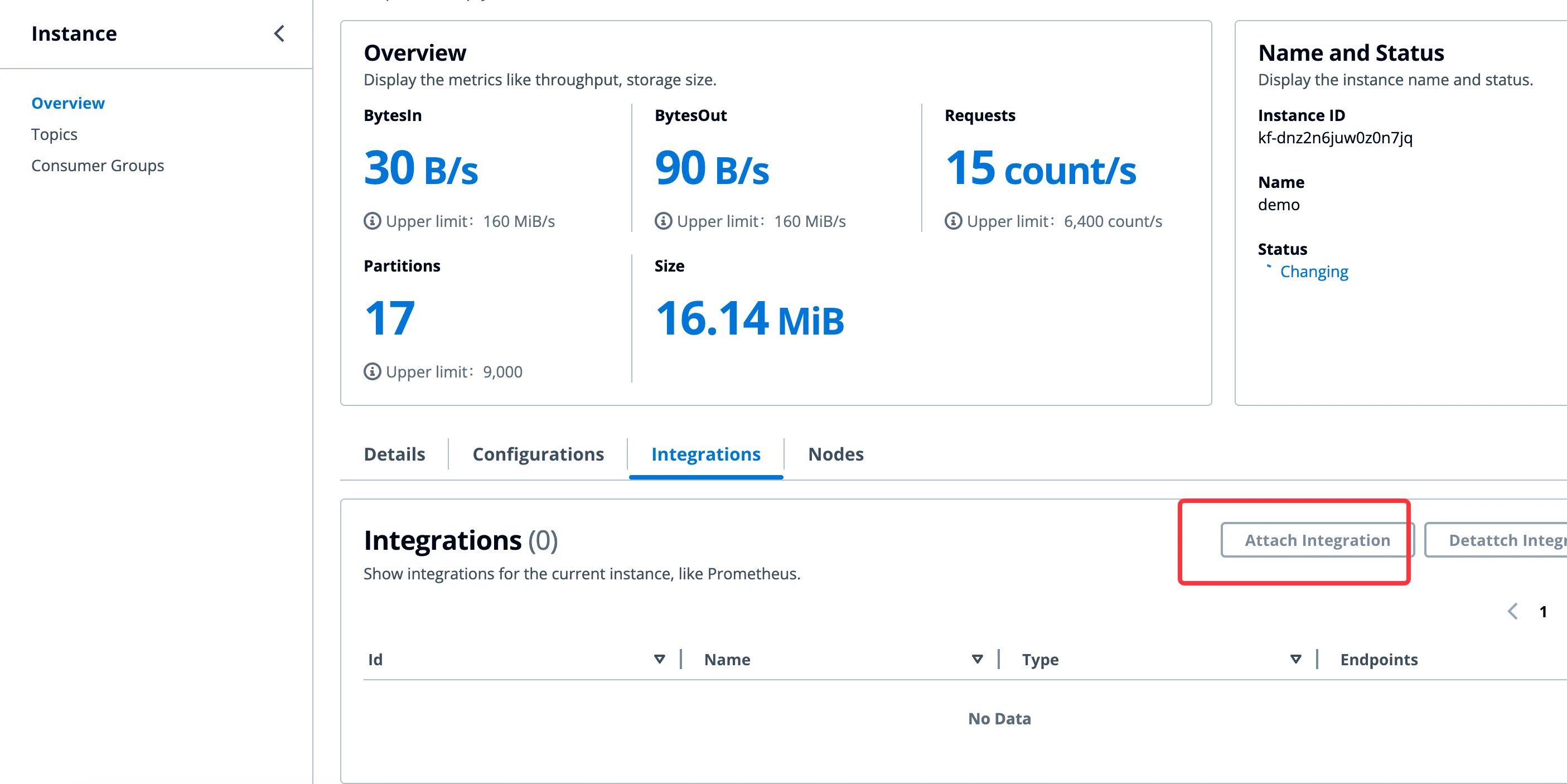1567x784 pixels.
Task: Click the Detattch Integration button
Action: pos(1496,540)
